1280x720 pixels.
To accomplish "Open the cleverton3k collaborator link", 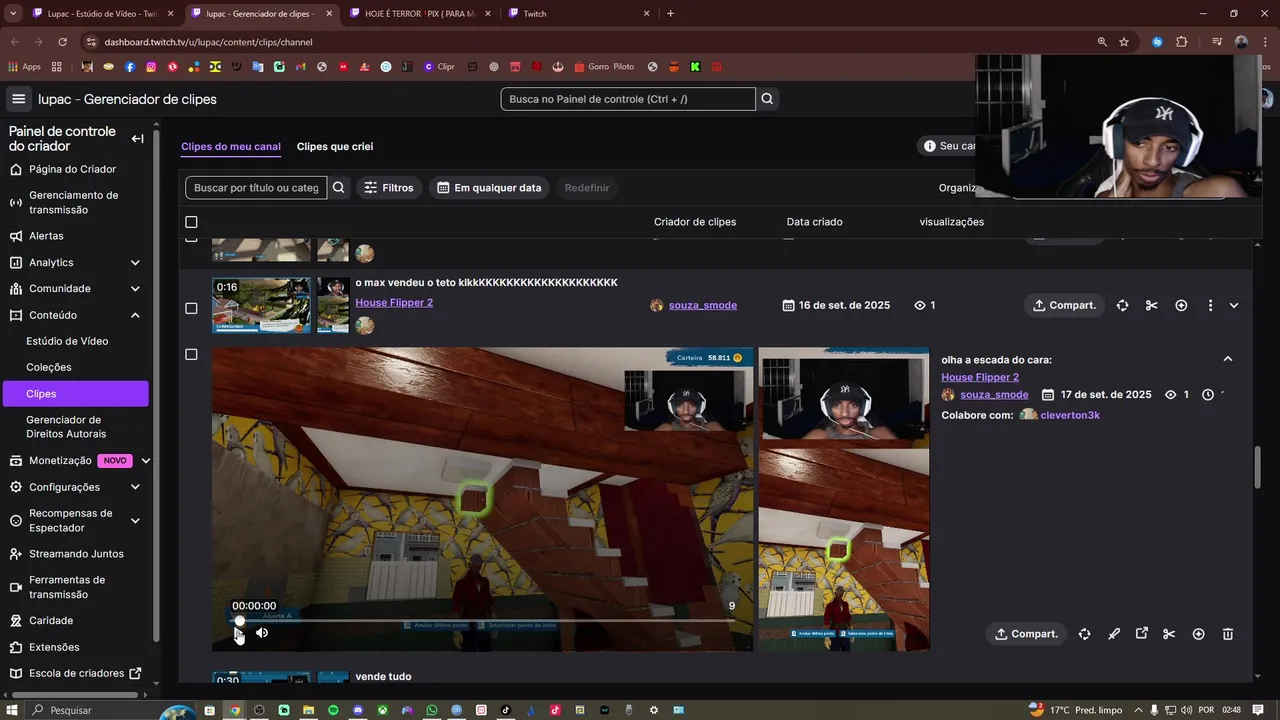I will [x=1070, y=415].
